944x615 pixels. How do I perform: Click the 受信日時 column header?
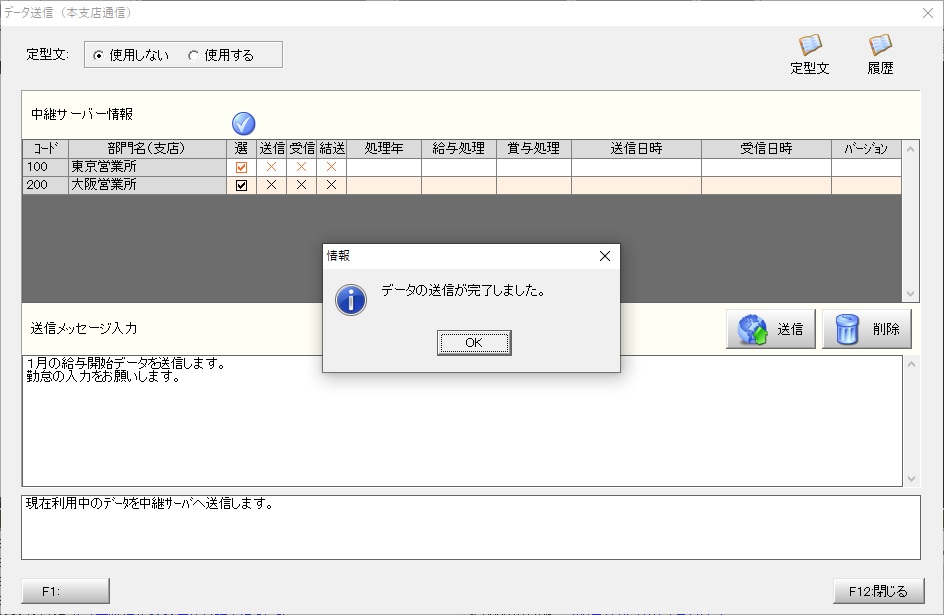[x=766, y=149]
